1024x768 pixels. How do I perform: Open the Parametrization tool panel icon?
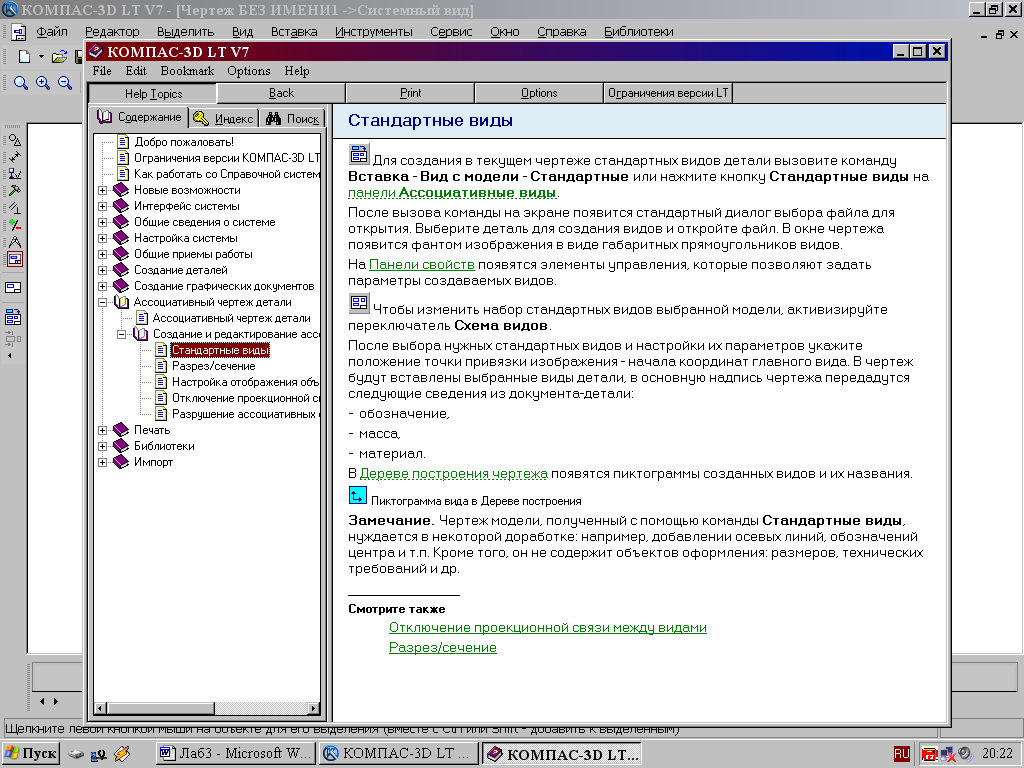14,208
